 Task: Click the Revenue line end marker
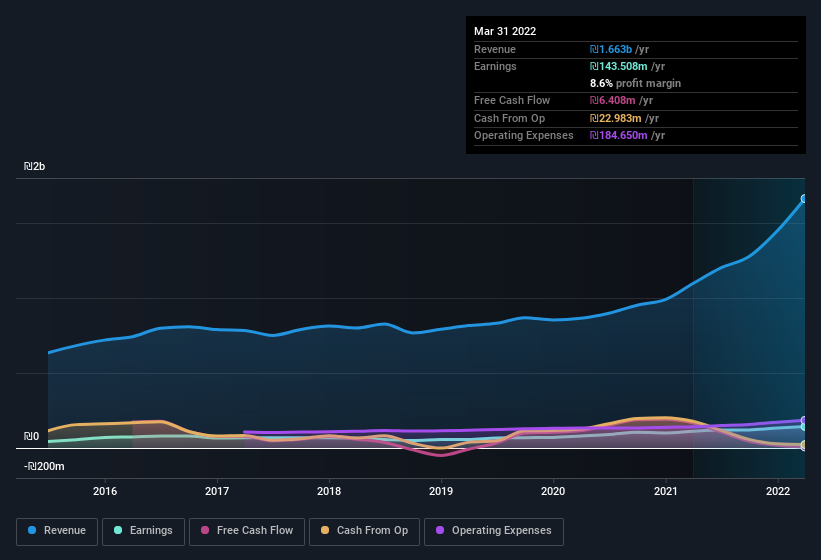coord(804,199)
